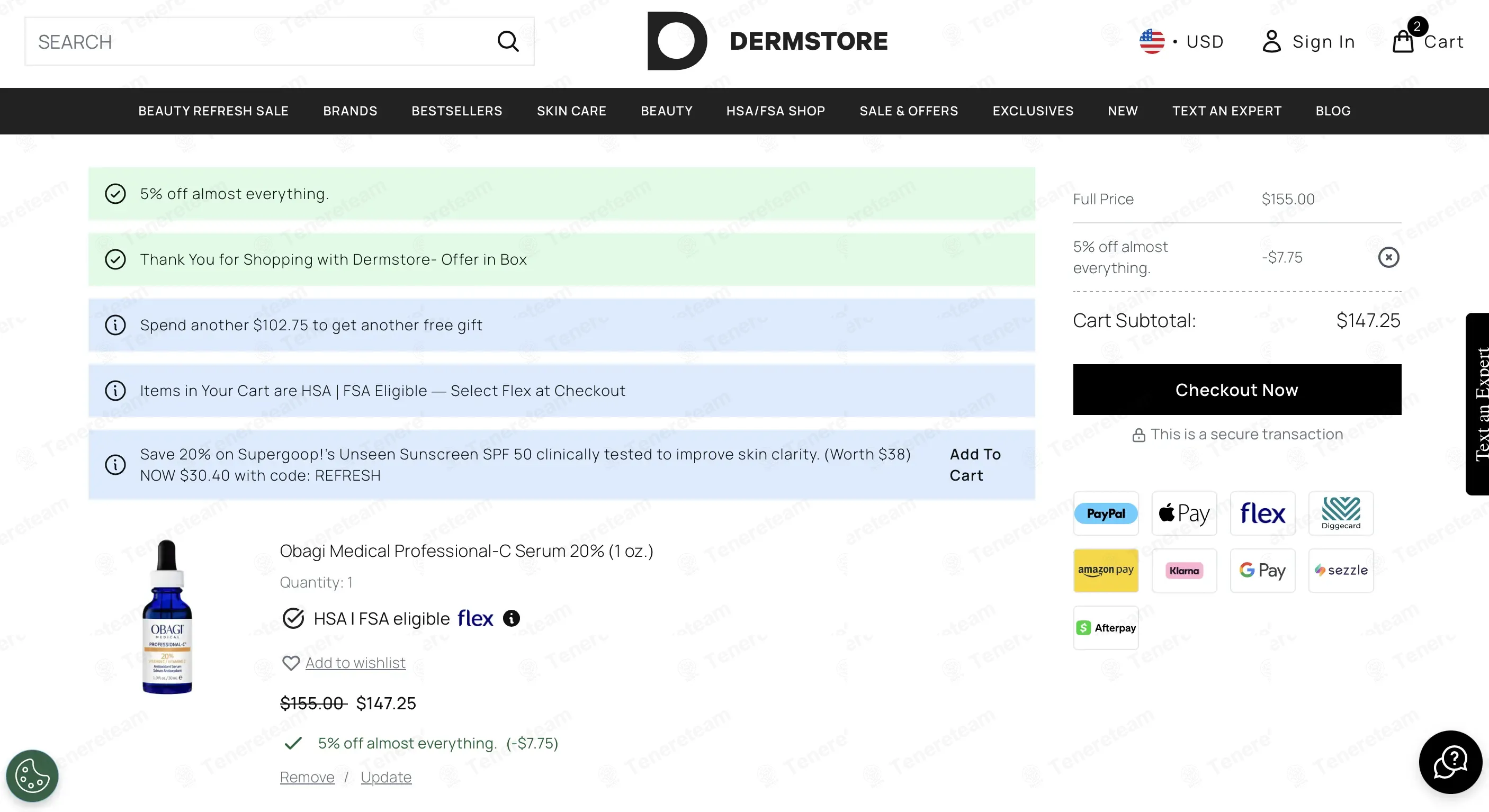
Task: Open the HSA/FSA Shop menu
Action: (776, 111)
